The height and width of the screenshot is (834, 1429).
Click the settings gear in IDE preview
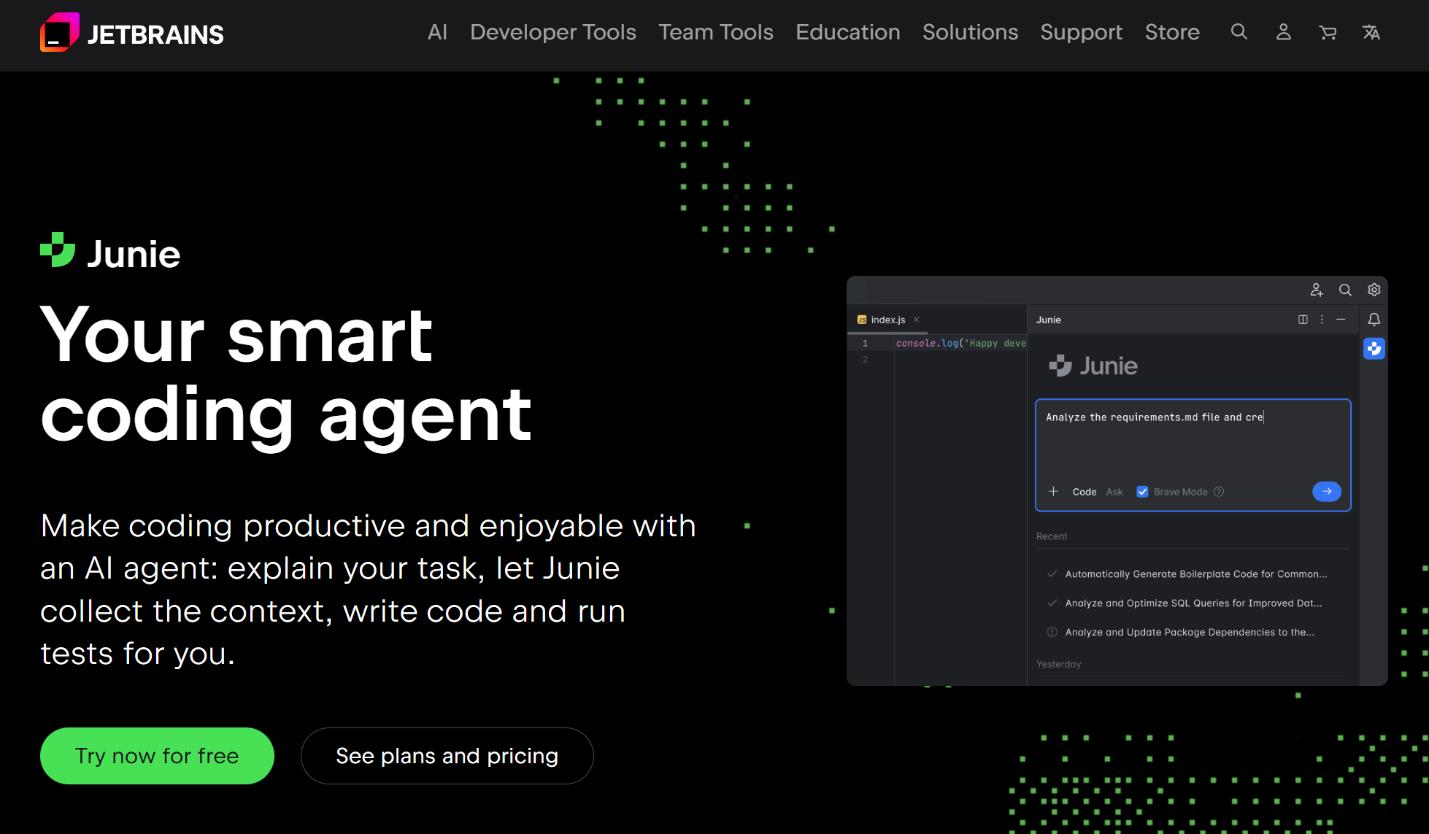1374,290
